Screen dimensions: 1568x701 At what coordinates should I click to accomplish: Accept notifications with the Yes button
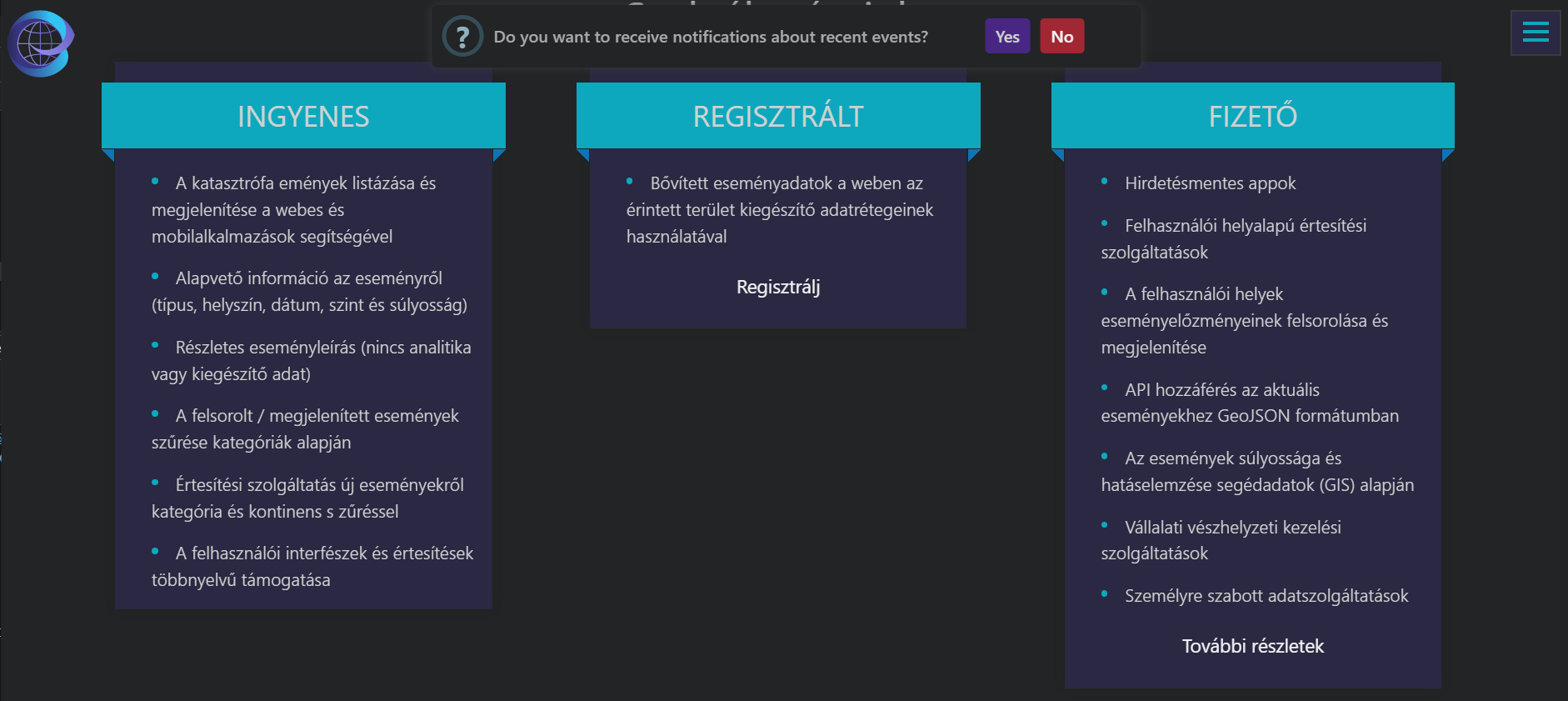1007,37
